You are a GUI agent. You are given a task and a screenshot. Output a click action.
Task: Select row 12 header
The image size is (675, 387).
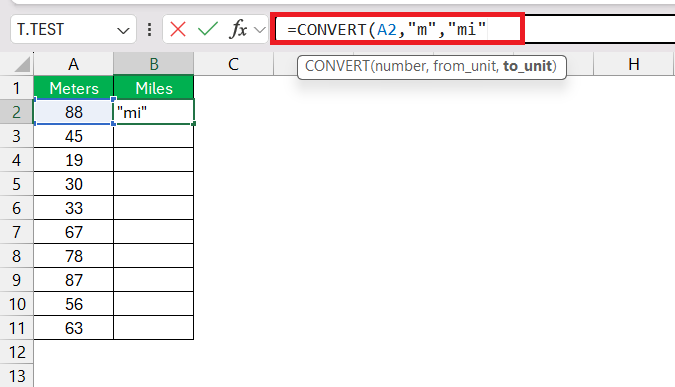(16, 353)
